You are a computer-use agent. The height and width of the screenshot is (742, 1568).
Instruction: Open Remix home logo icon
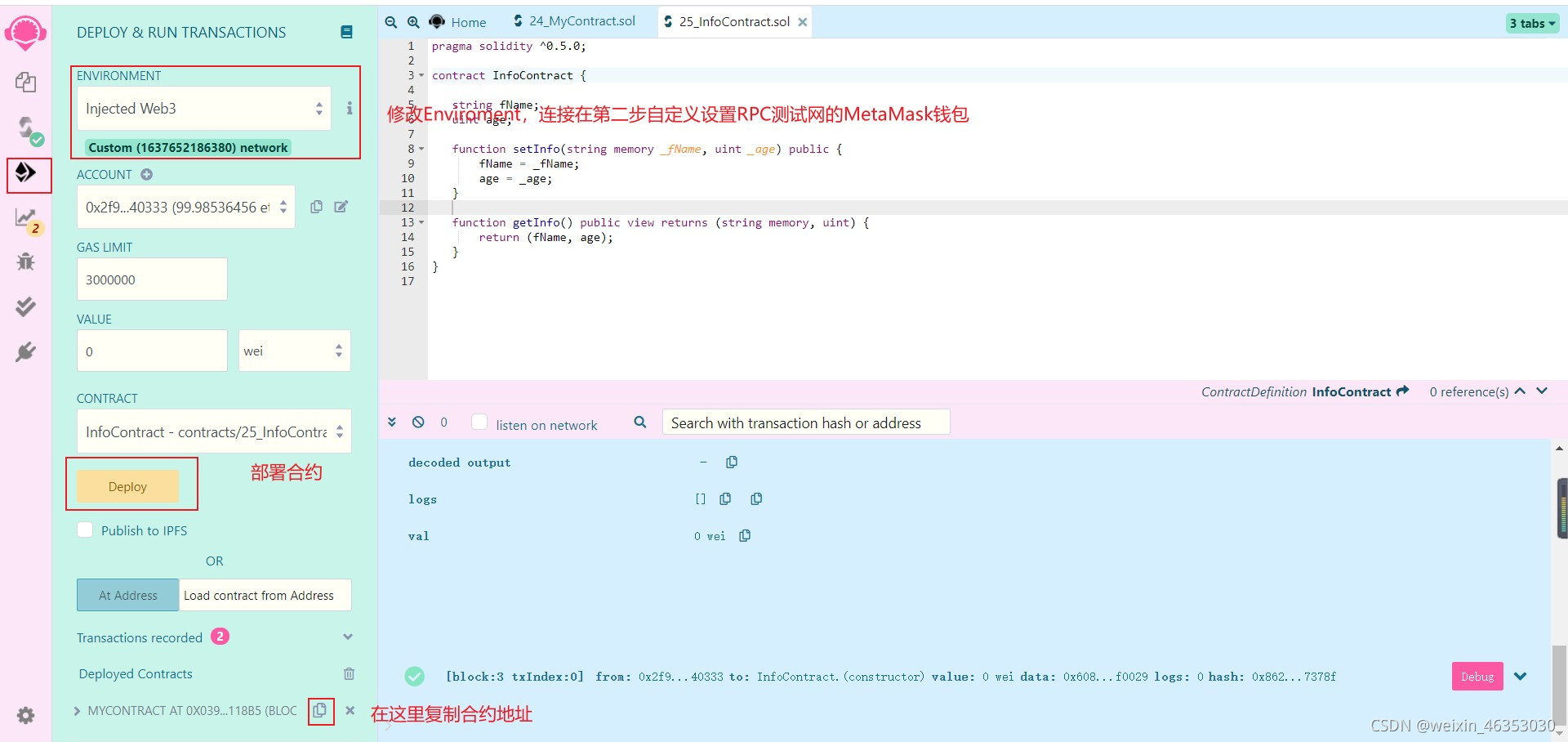coord(25,33)
